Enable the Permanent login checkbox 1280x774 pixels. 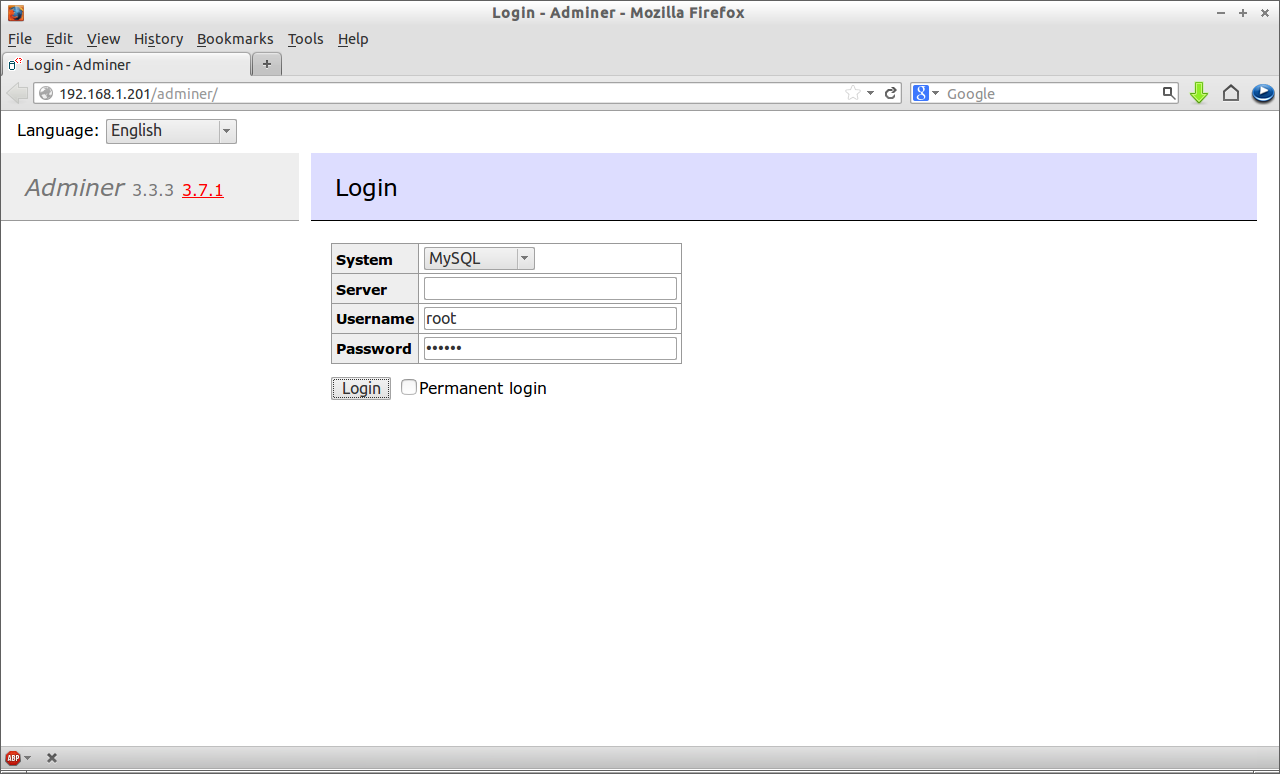[409, 387]
